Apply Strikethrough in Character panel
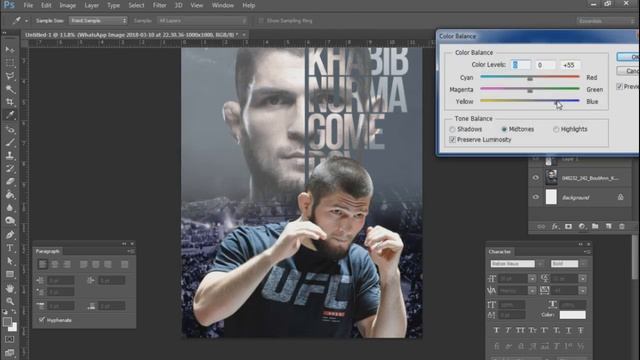The image size is (640, 360). click(580, 330)
